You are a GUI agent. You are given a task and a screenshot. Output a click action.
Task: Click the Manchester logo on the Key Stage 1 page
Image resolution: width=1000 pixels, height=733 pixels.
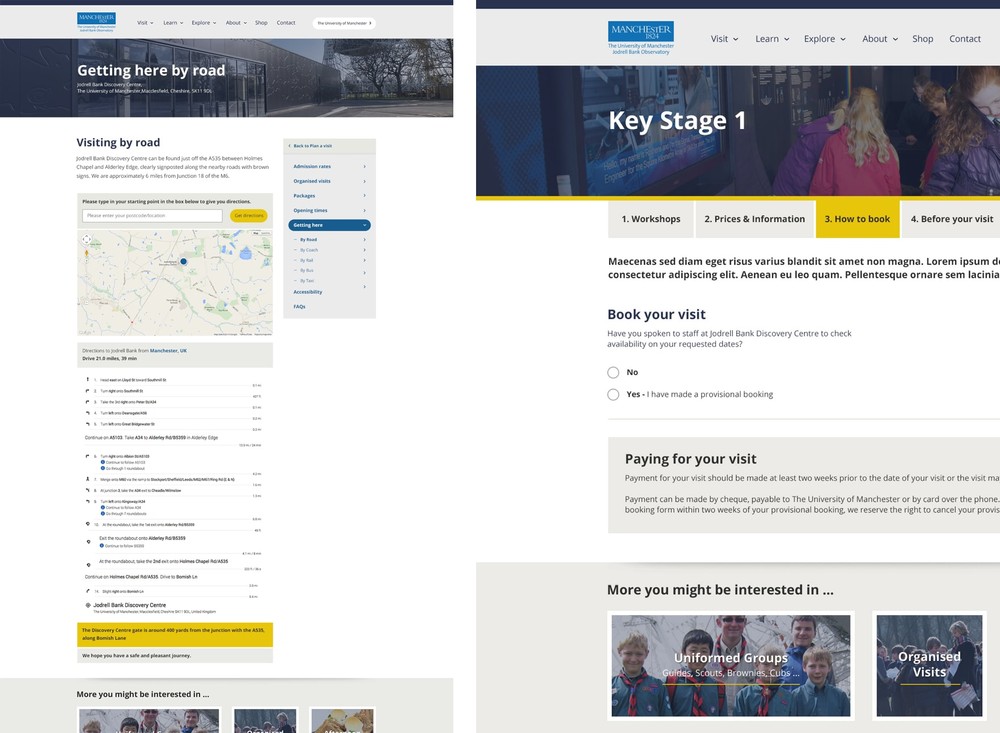pos(641,38)
